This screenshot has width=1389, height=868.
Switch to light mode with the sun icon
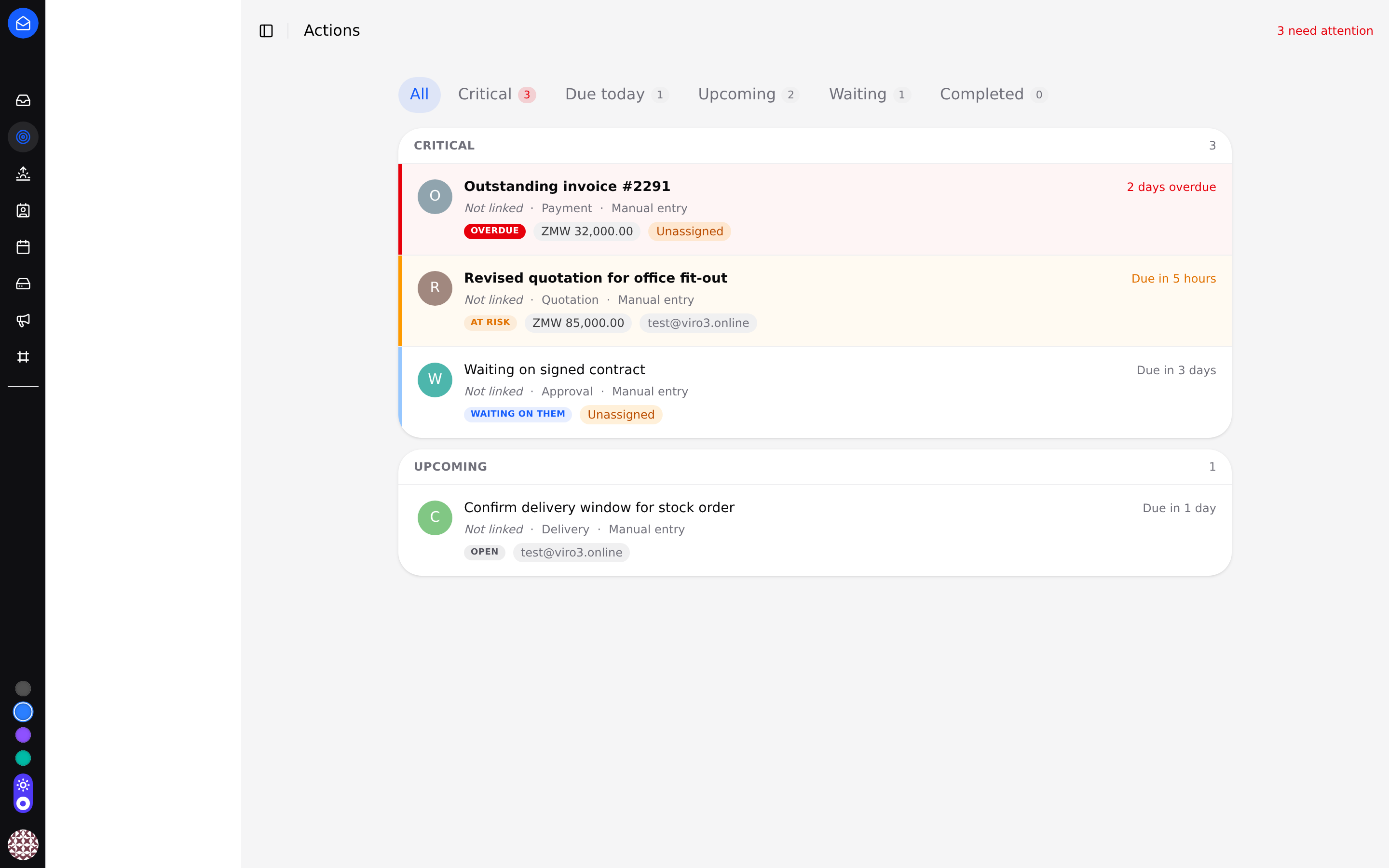tap(23, 785)
